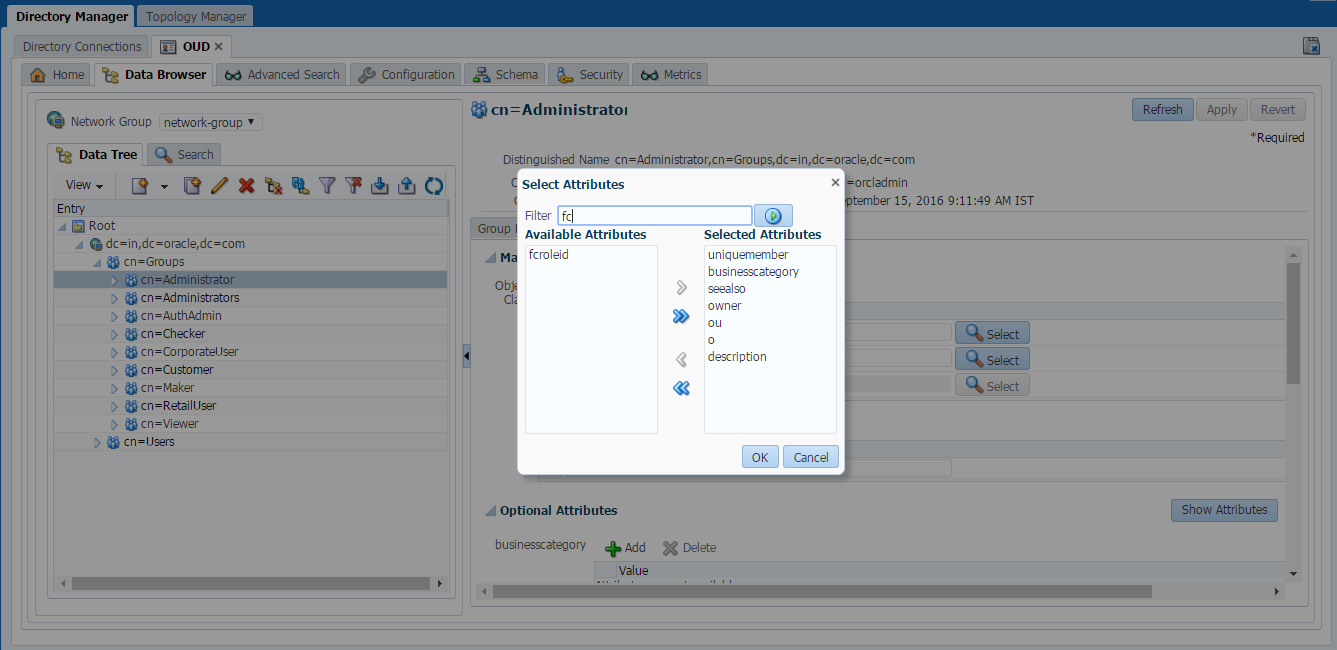This screenshot has height=650, width=1337.
Task: Open the Directory Connections tab
Action: pos(82,47)
